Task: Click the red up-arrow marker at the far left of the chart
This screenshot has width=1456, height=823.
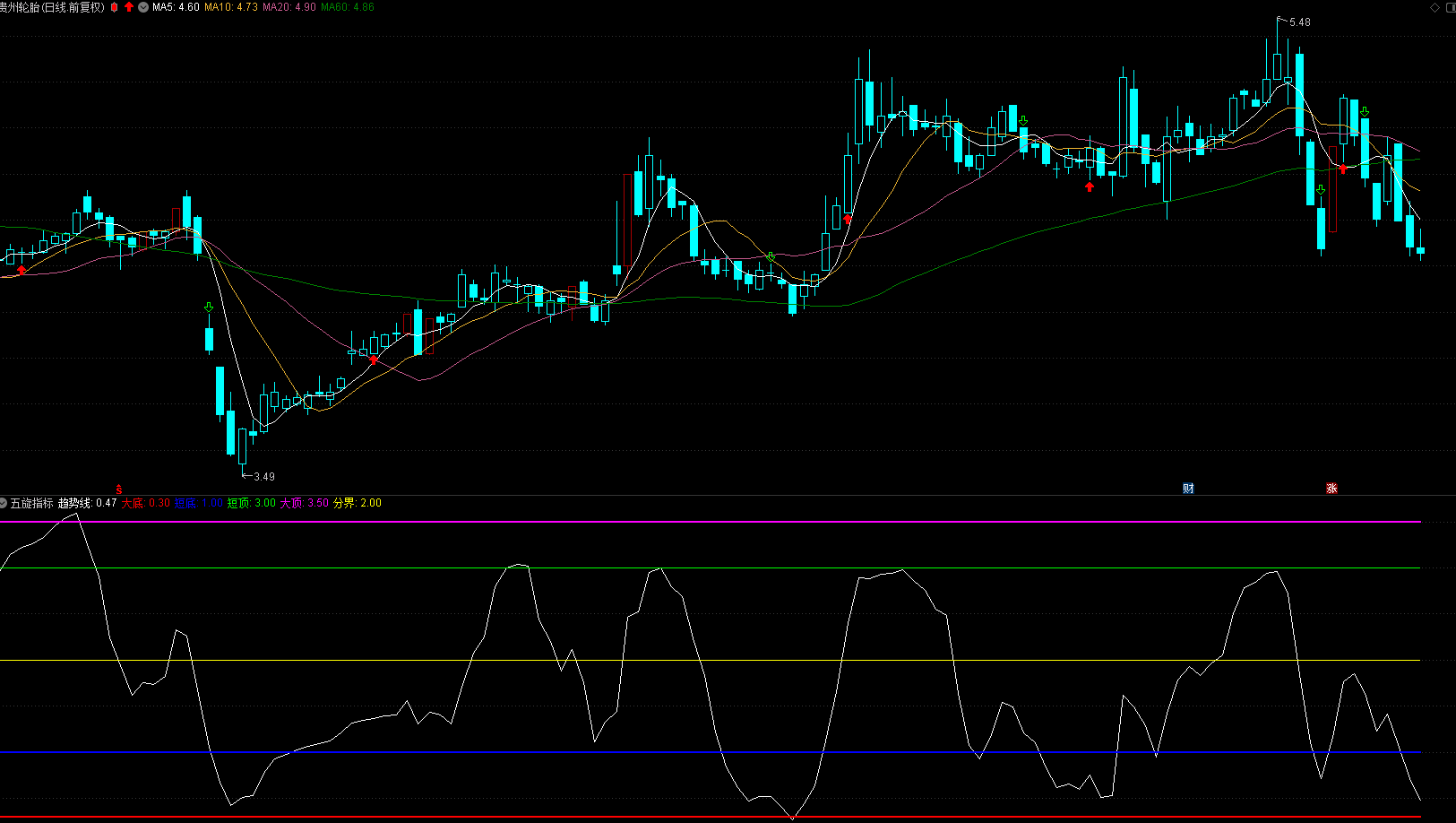Action: tap(22, 270)
